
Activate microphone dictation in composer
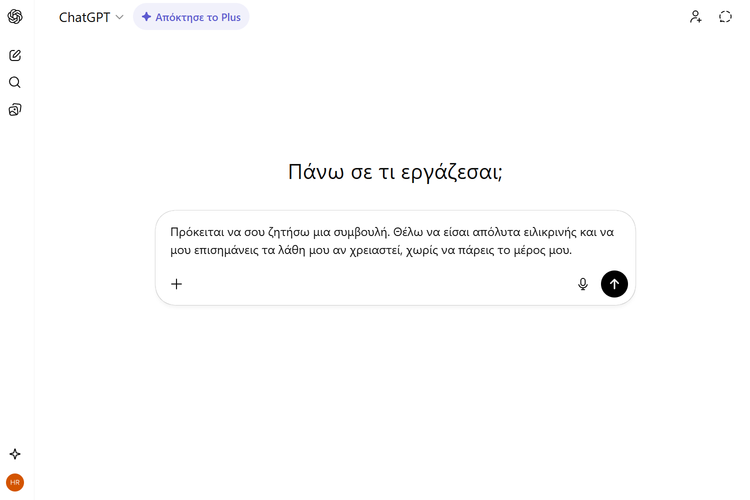583,284
